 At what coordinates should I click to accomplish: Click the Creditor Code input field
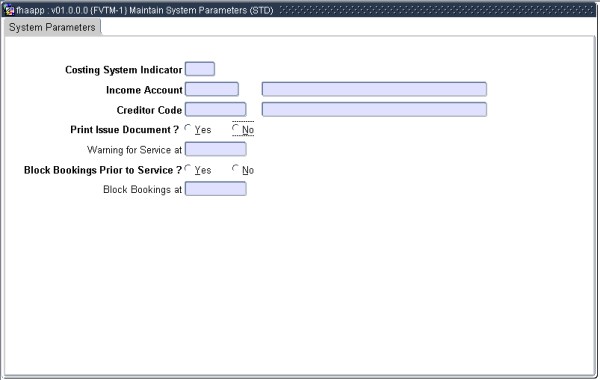216,109
